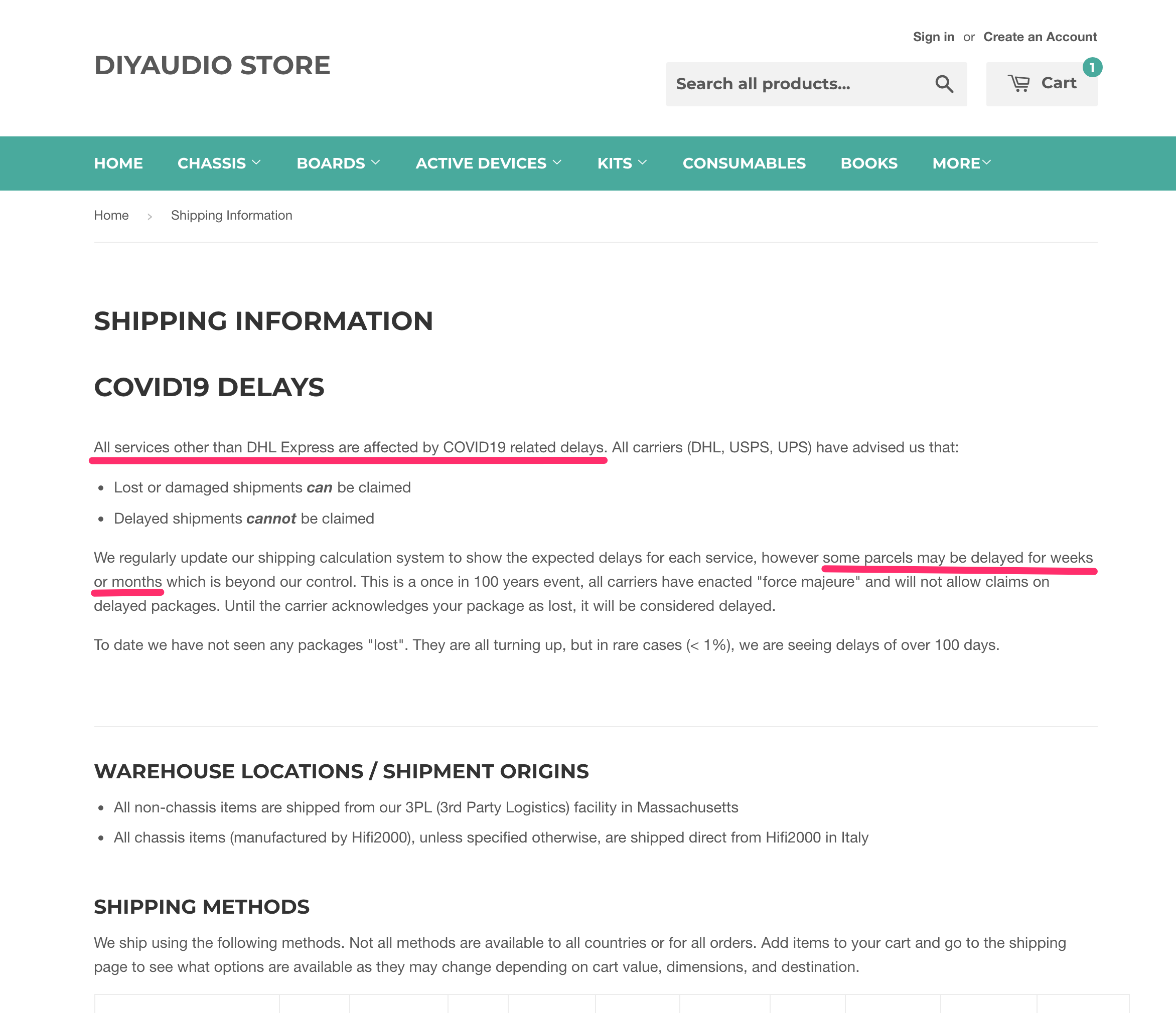The width and height of the screenshot is (1176, 1013).
Task: Open the Books page
Action: [869, 163]
